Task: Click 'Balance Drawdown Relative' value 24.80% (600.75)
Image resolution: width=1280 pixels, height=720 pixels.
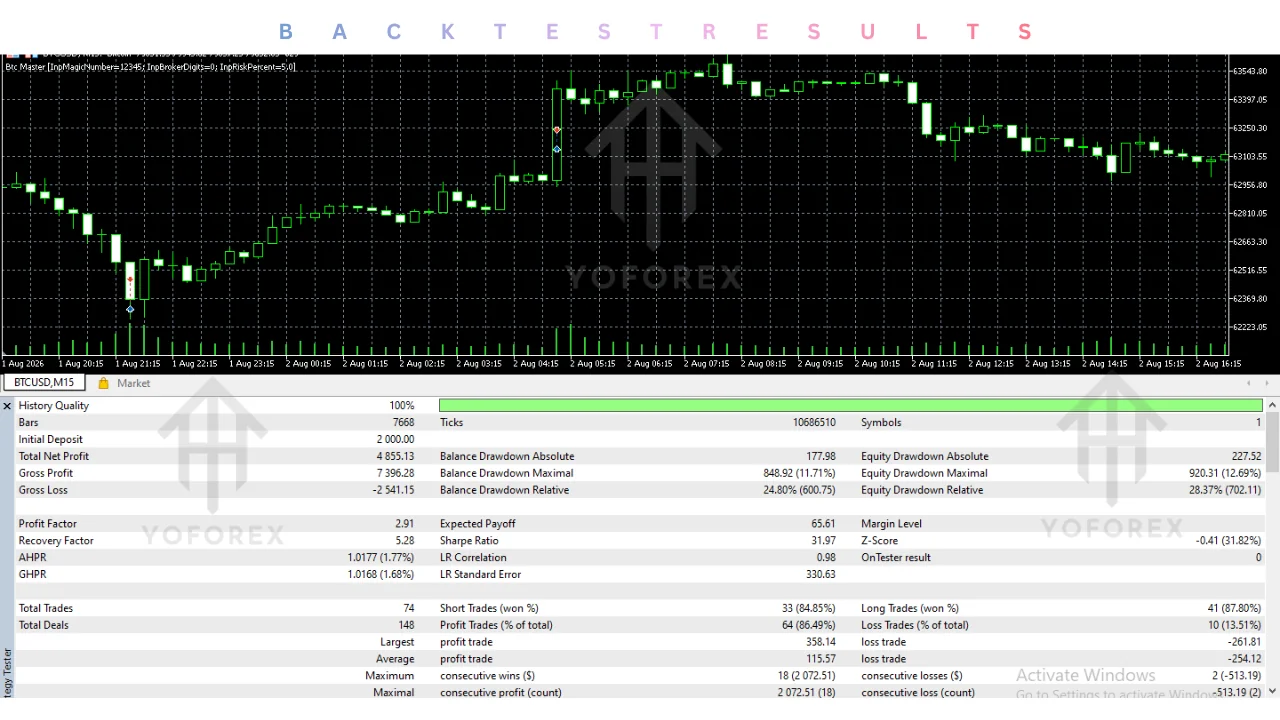Action: pyautogui.click(x=799, y=490)
